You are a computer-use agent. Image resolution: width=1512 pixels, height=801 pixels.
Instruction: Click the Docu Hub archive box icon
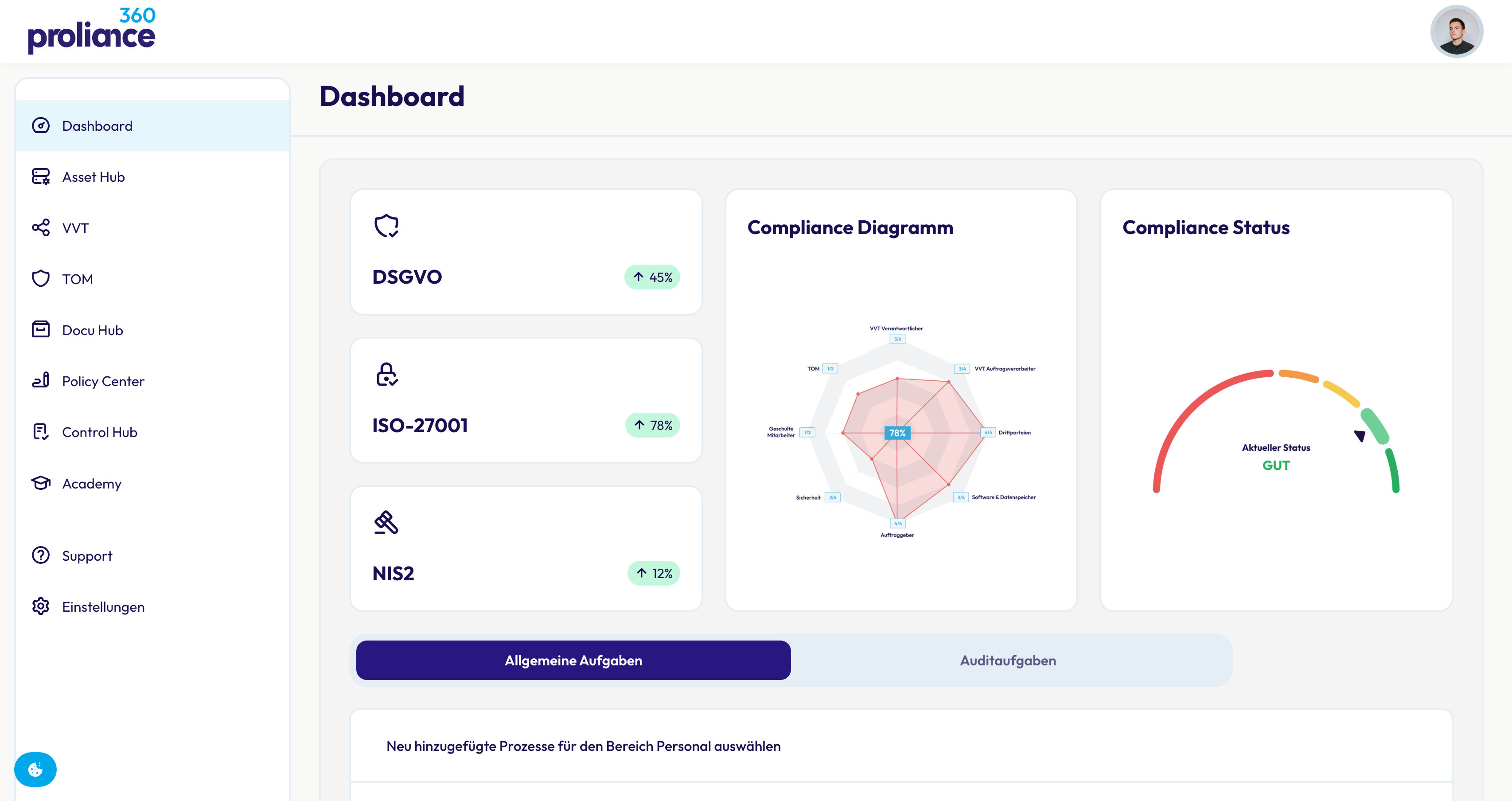pyautogui.click(x=40, y=329)
